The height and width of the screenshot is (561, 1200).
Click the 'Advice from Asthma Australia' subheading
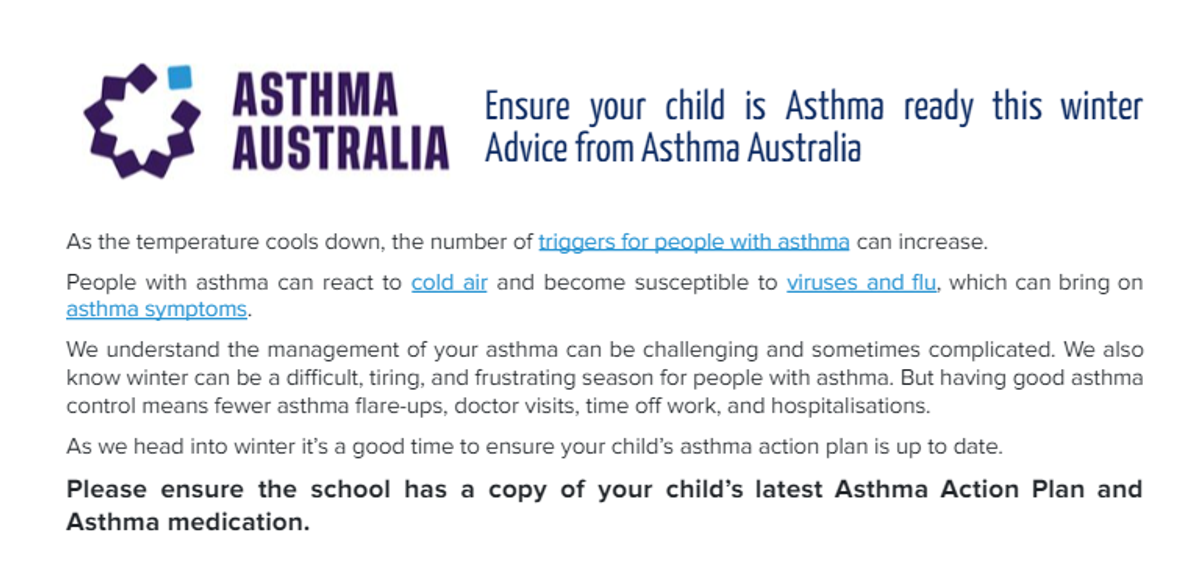pyautogui.click(x=672, y=148)
